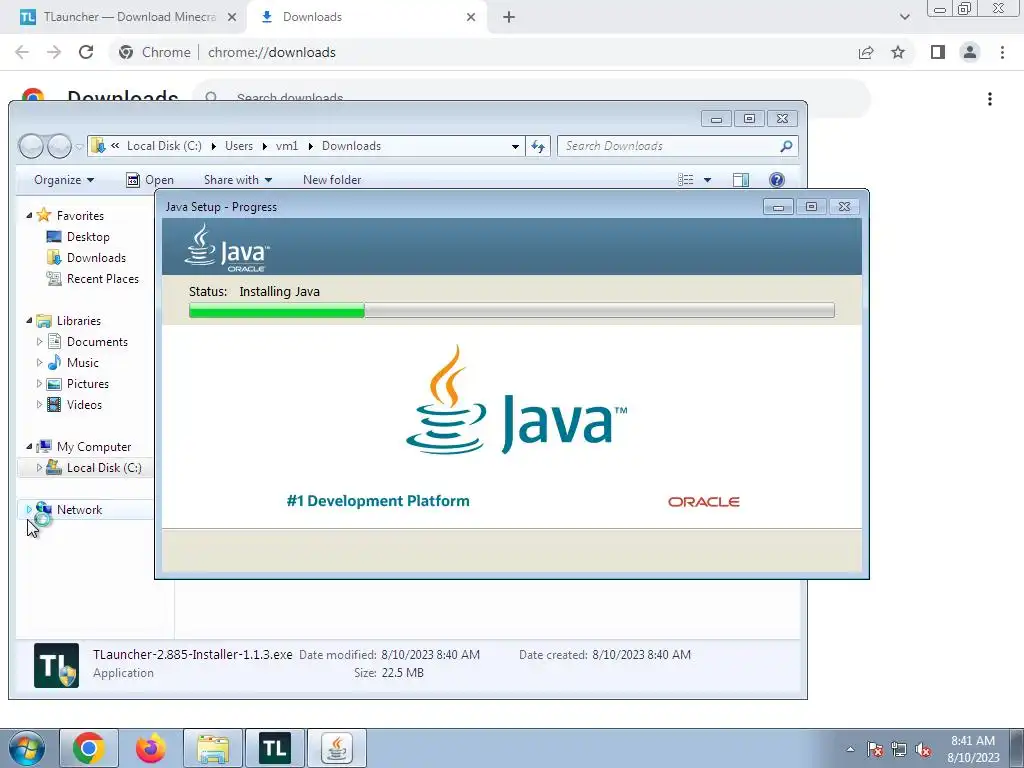The width and height of the screenshot is (1024, 768).
Task: Refresh Explorer folder view
Action: pyautogui.click(x=538, y=146)
